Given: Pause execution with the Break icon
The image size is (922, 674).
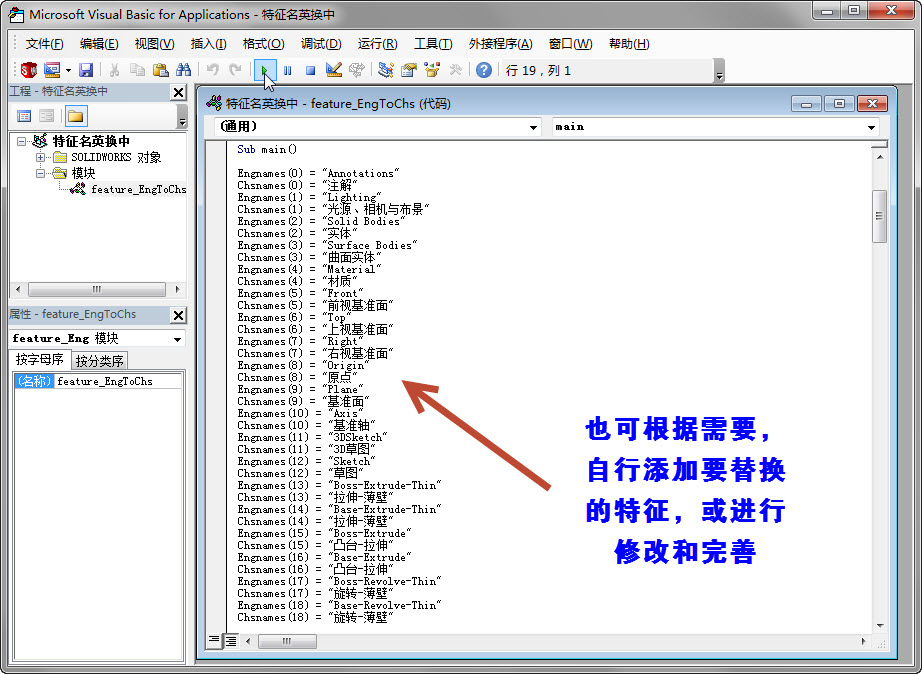Looking at the screenshot, I should coord(288,70).
